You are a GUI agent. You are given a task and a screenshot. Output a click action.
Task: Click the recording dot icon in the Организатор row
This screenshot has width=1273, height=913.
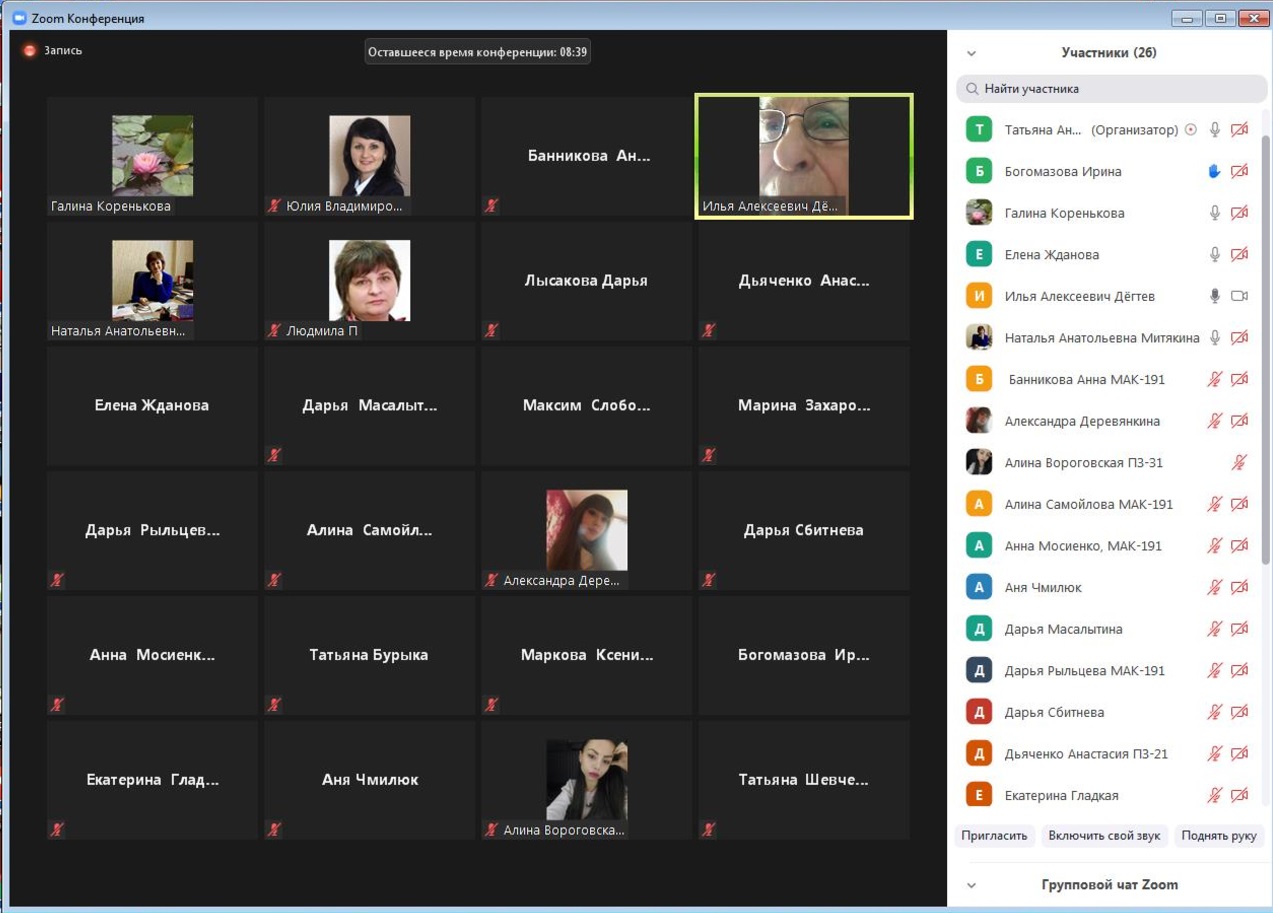1190,130
